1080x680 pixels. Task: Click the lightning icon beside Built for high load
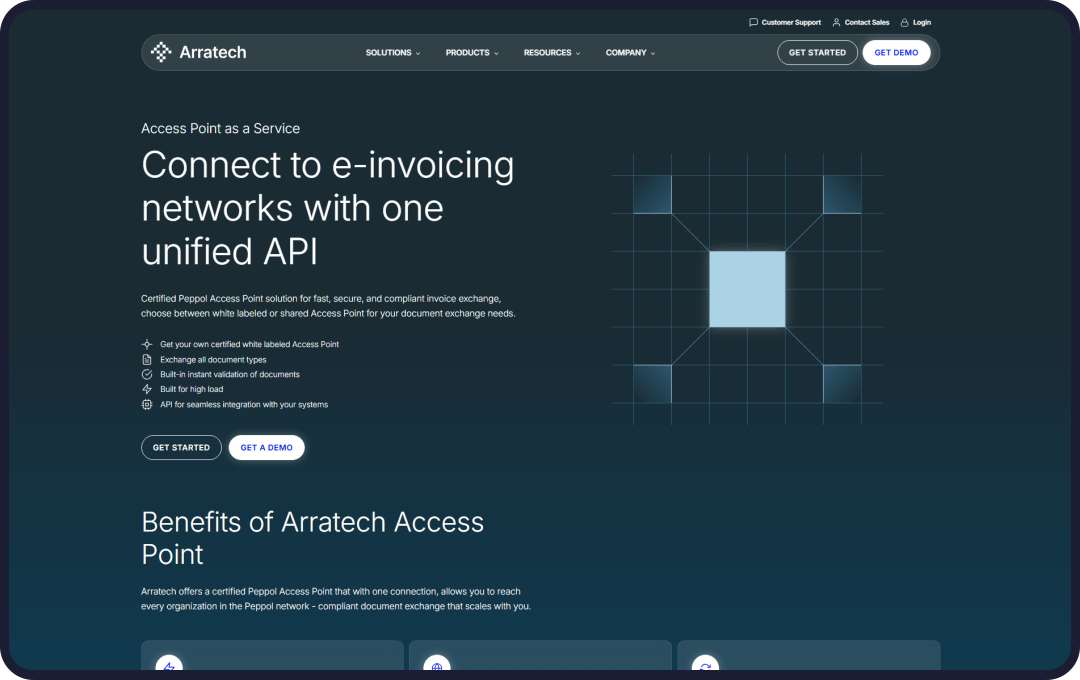pos(147,389)
